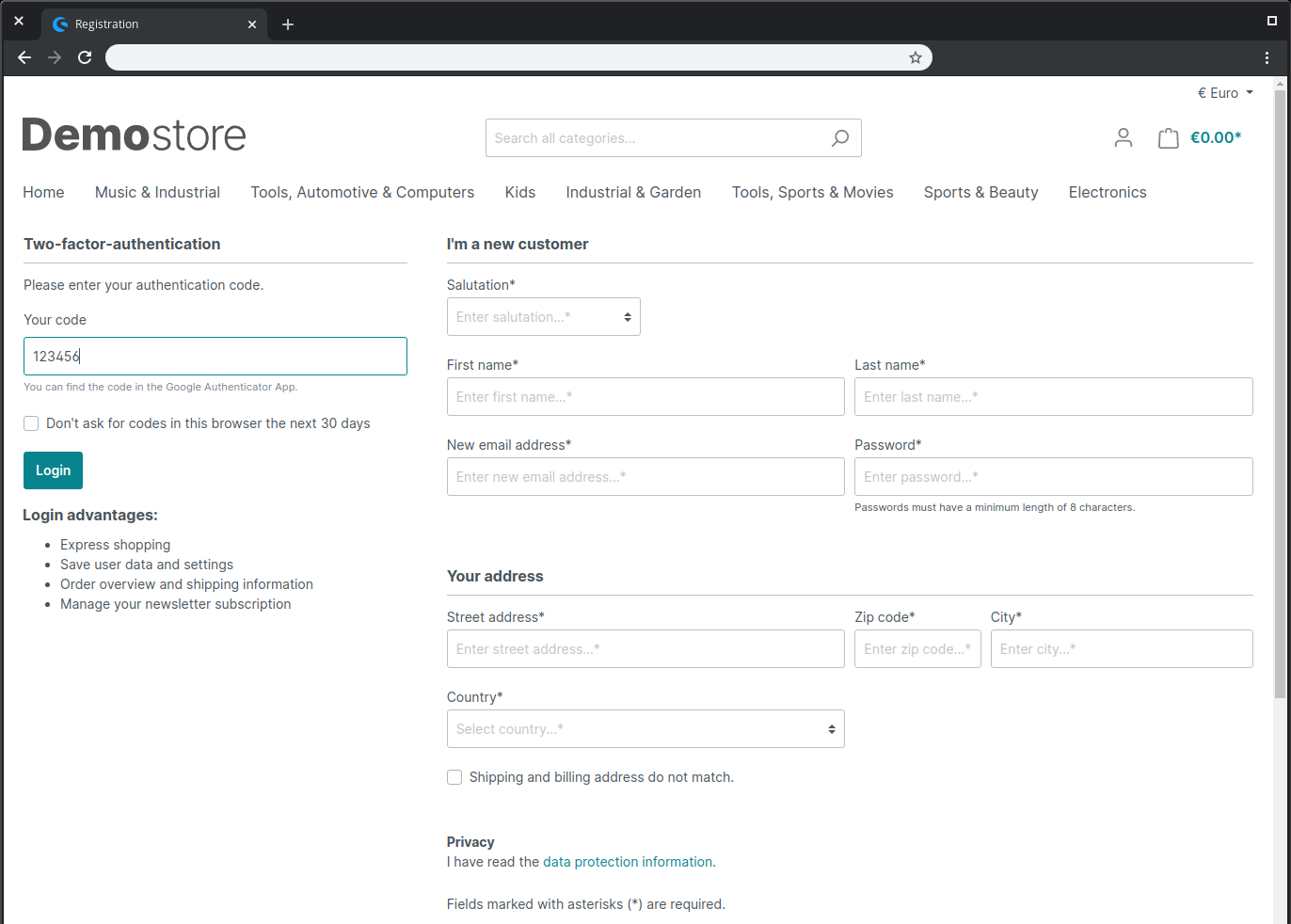Open Tools, Sports & Movies category
Screen dimensions: 1291x924
click(813, 192)
